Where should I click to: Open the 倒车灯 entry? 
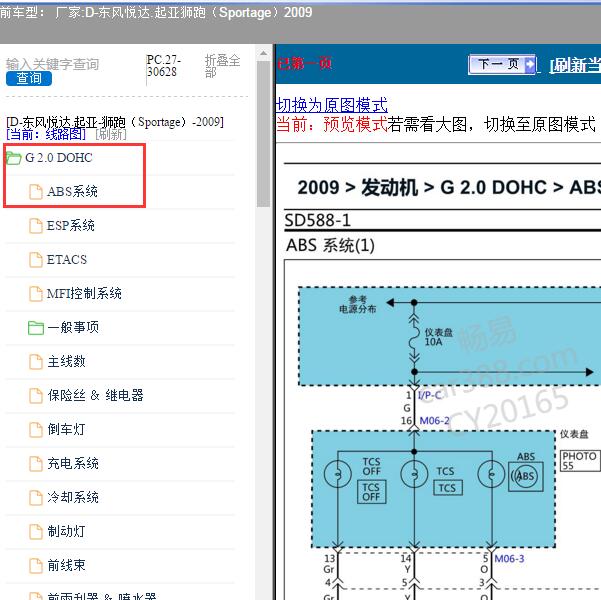66,429
